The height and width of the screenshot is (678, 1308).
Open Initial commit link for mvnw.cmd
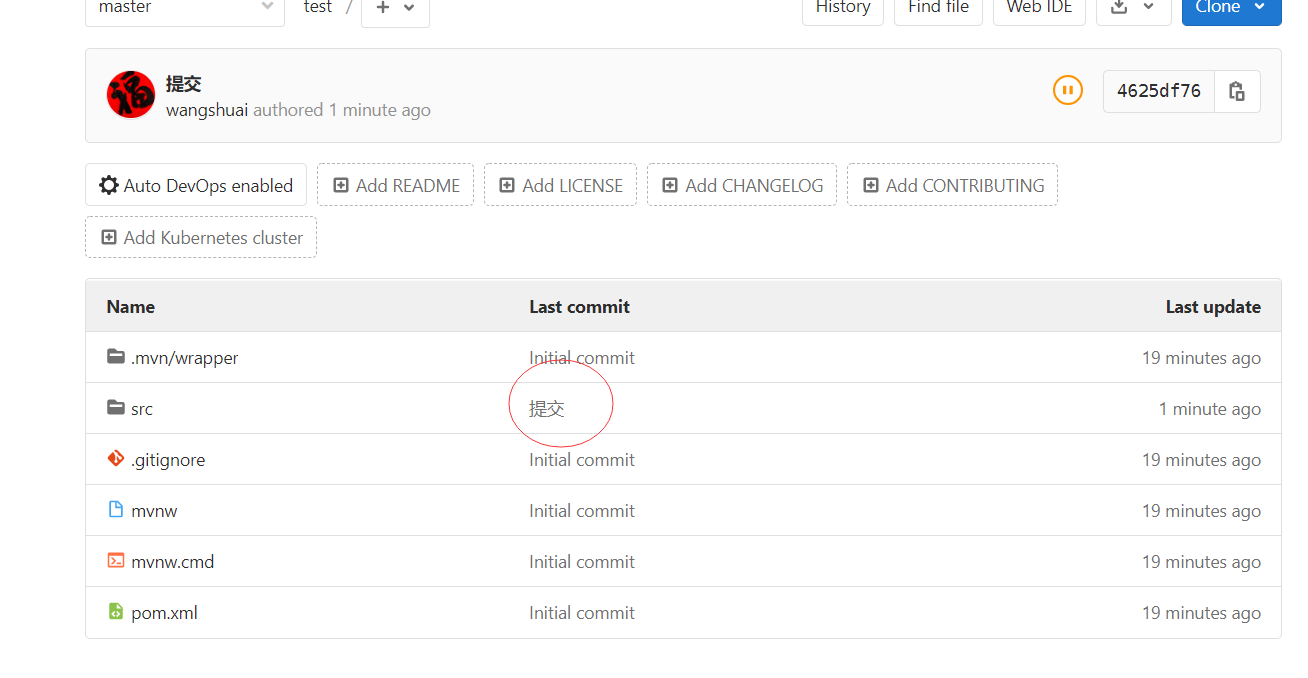pyautogui.click(x=582, y=561)
